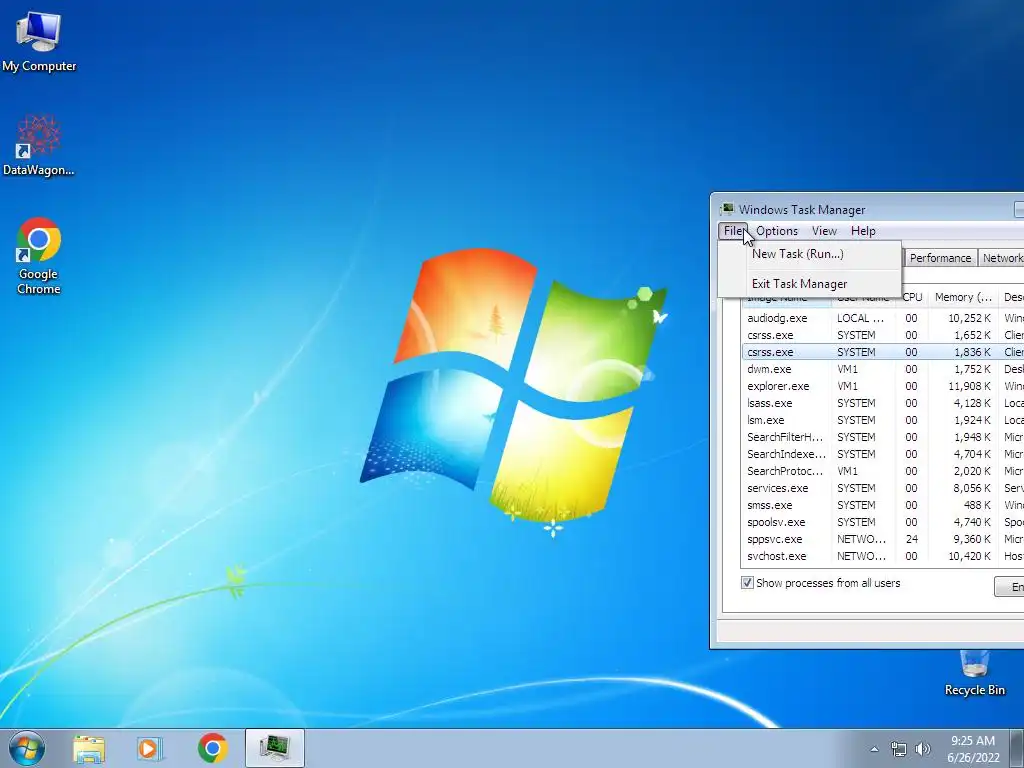Select the Google Chrome desktop shortcut
Screen dimensions: 1024x768
(x=39, y=255)
